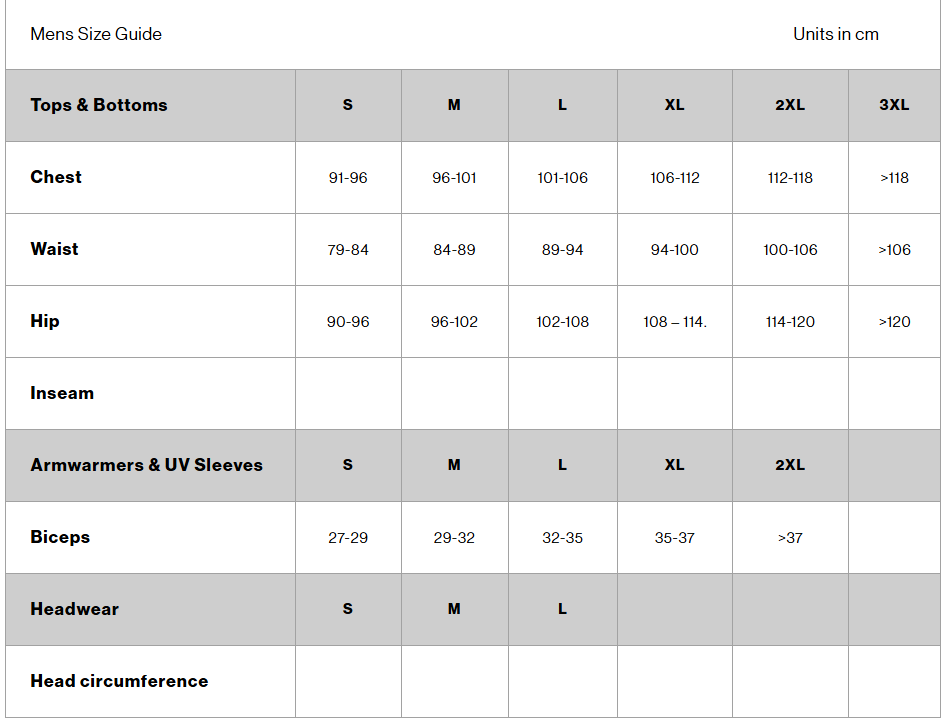Select the 'Units in cm' label
Viewport: 944px width, 722px height.
click(835, 34)
